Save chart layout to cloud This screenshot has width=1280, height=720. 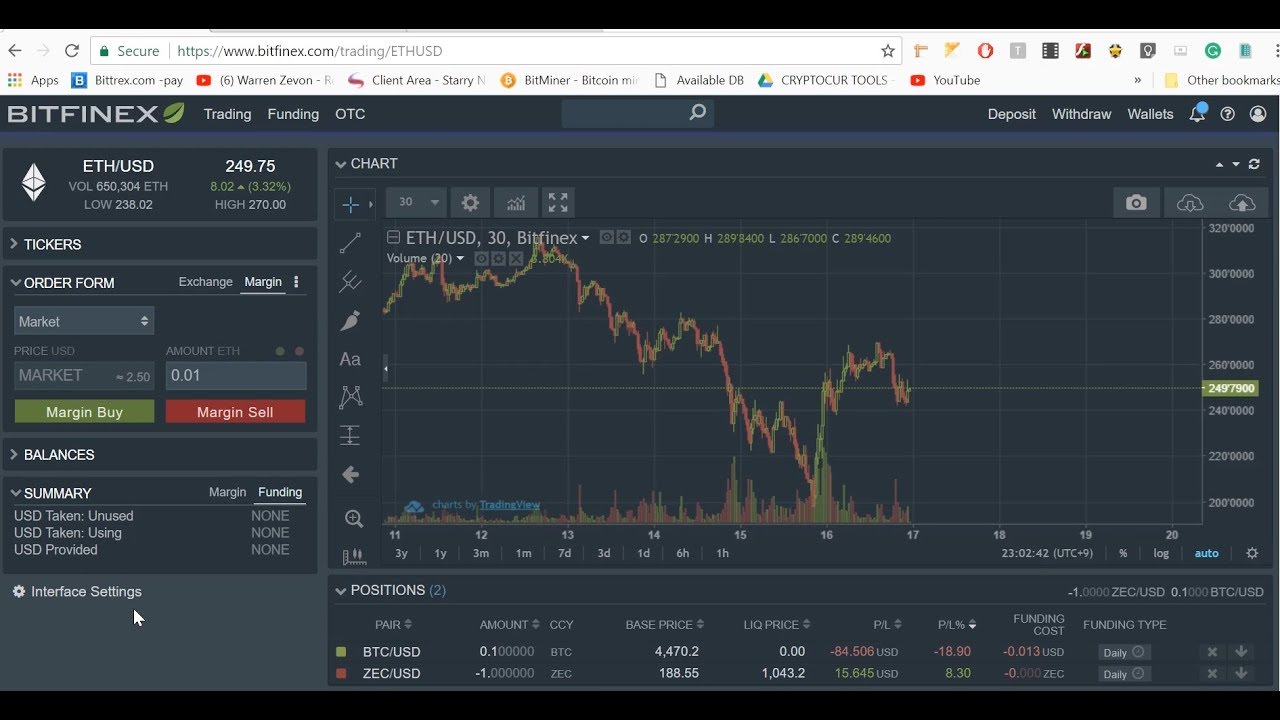point(1241,203)
